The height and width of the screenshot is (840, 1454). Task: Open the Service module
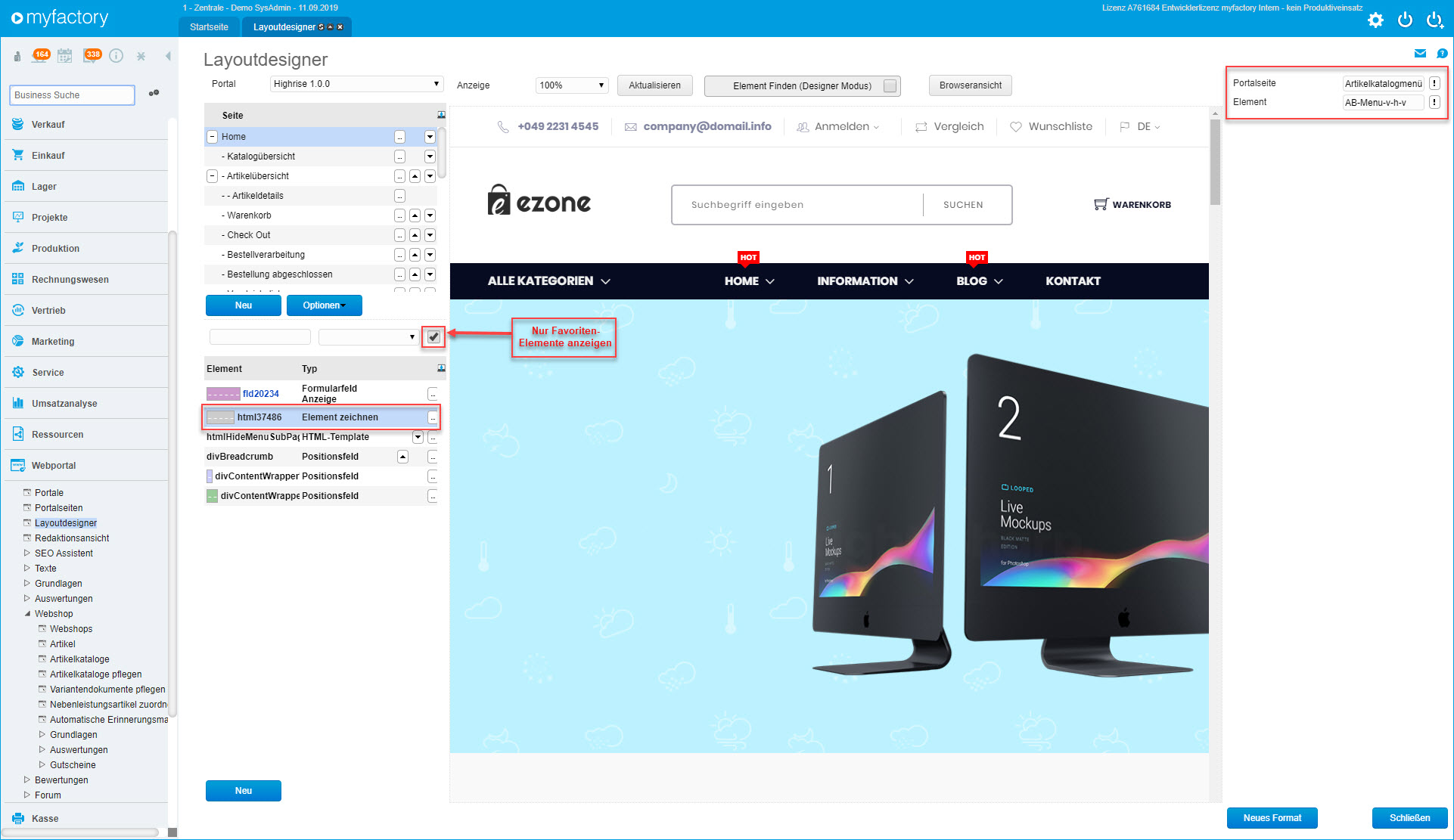pos(86,372)
